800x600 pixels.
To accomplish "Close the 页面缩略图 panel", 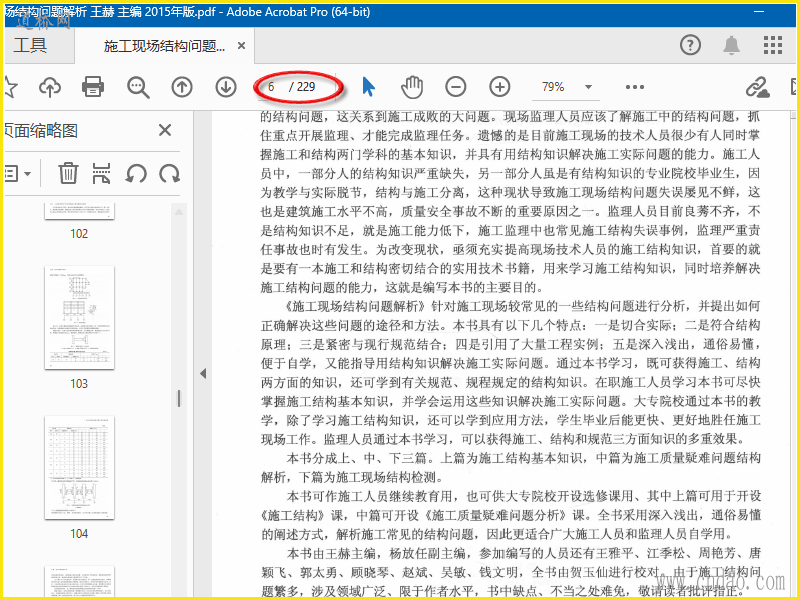I will coord(165,130).
